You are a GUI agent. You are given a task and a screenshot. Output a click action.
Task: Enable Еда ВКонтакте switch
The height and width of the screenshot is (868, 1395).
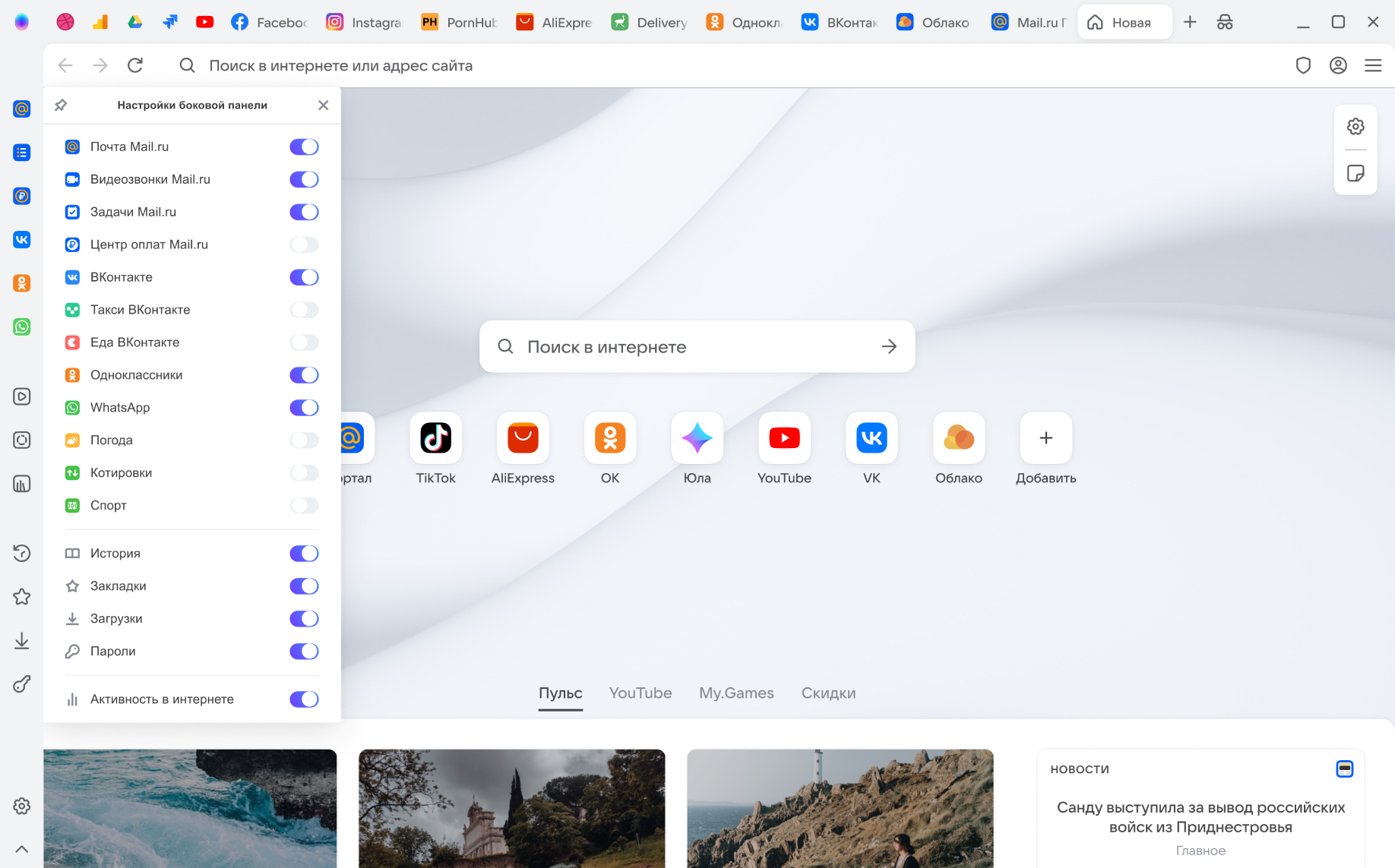[304, 342]
